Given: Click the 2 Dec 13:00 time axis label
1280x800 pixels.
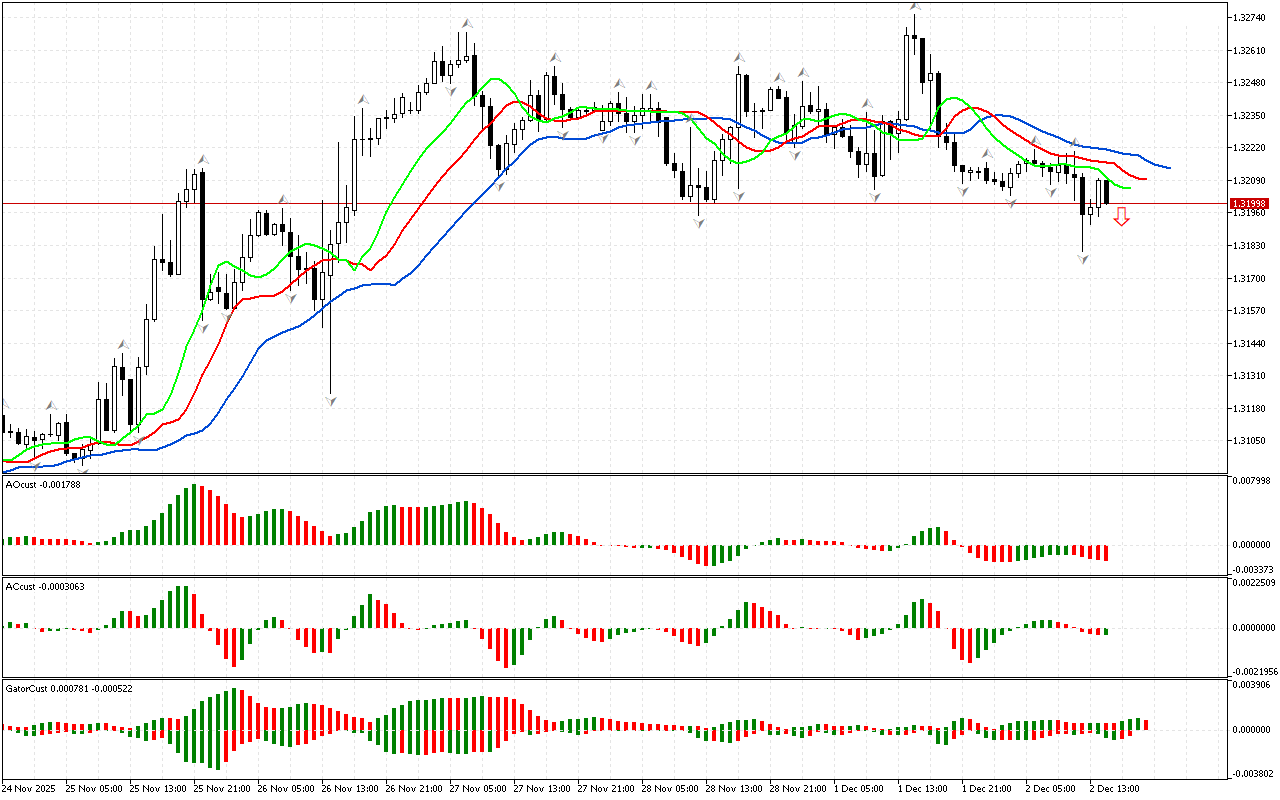Looking at the screenshot, I should pos(1114,788).
